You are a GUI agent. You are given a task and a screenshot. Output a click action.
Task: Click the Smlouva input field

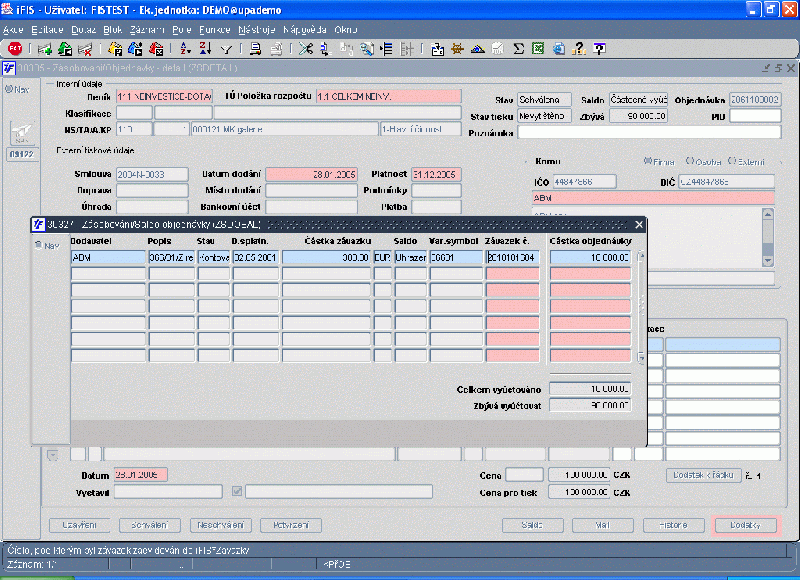click(x=151, y=174)
